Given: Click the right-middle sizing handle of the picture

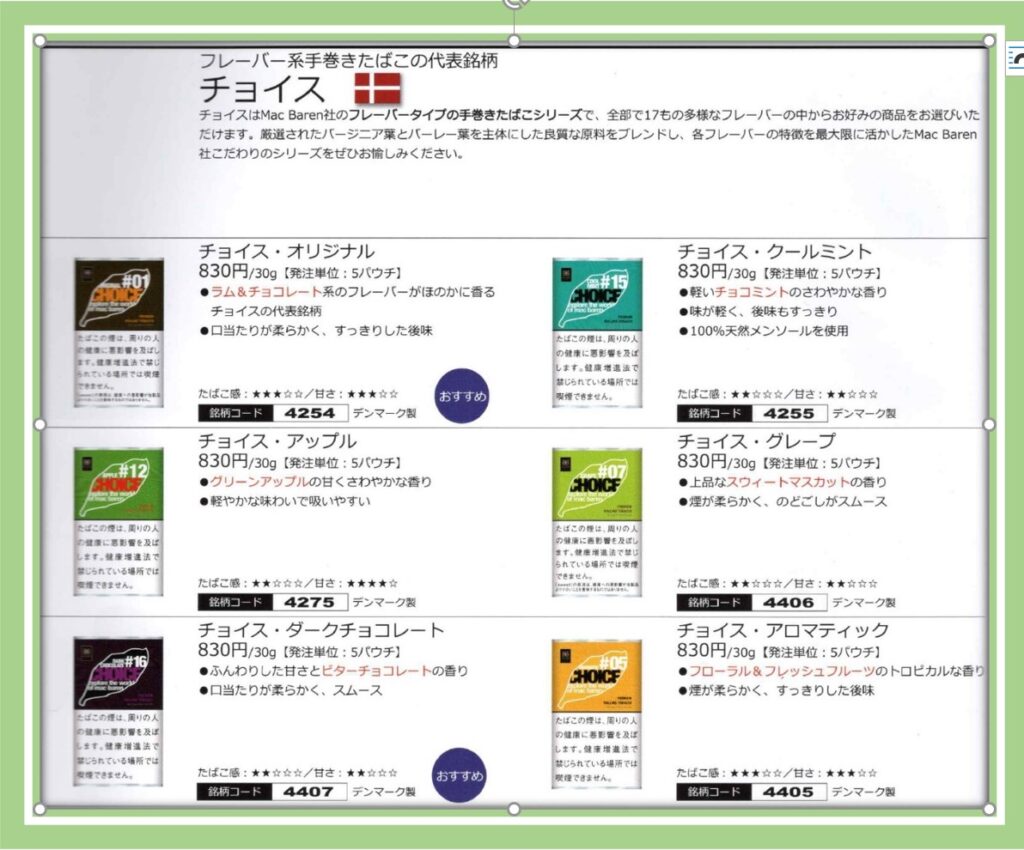Looking at the screenshot, I should (x=989, y=425).
